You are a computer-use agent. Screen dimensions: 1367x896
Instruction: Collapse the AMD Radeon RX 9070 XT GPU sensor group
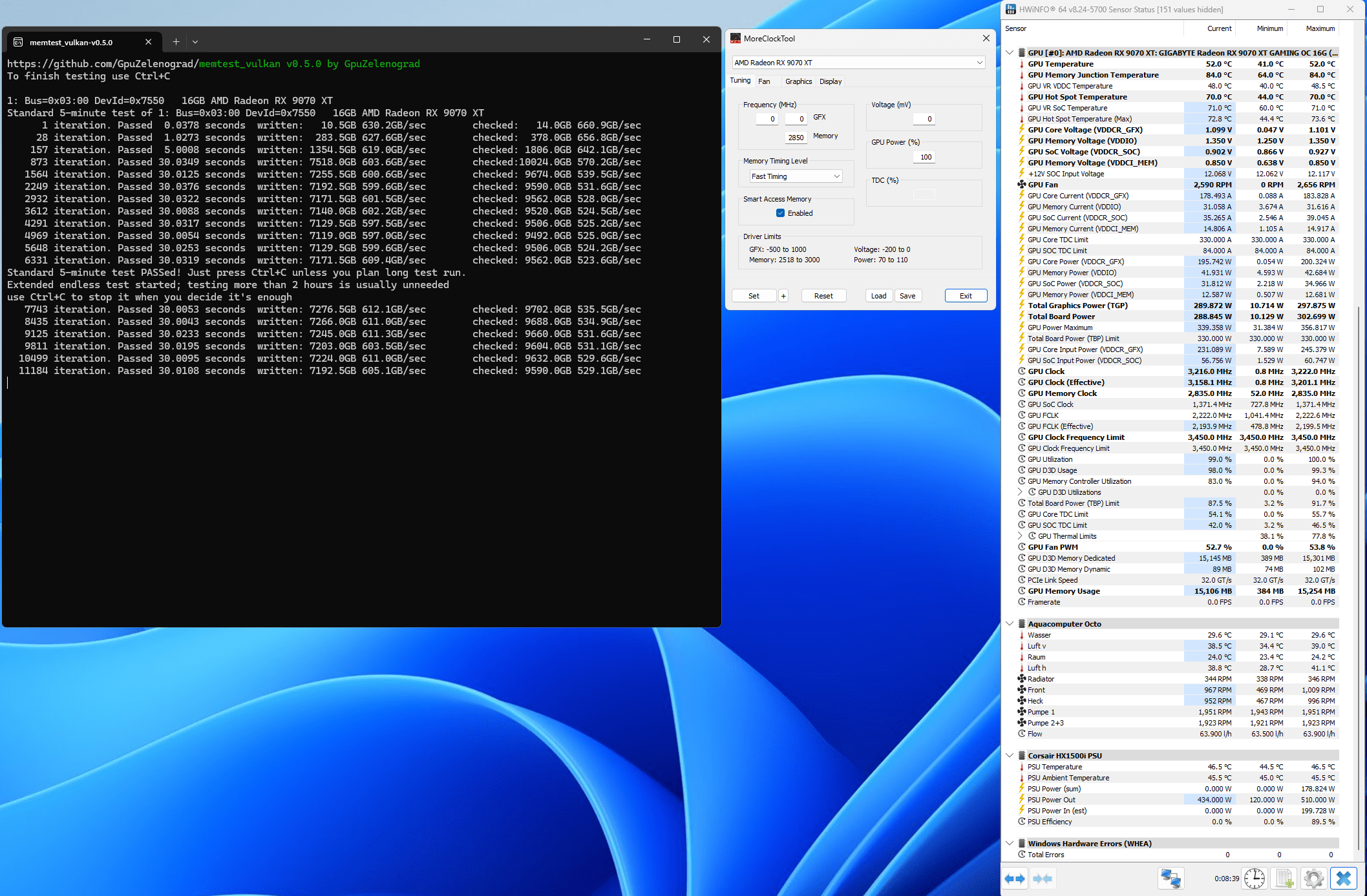click(1010, 53)
